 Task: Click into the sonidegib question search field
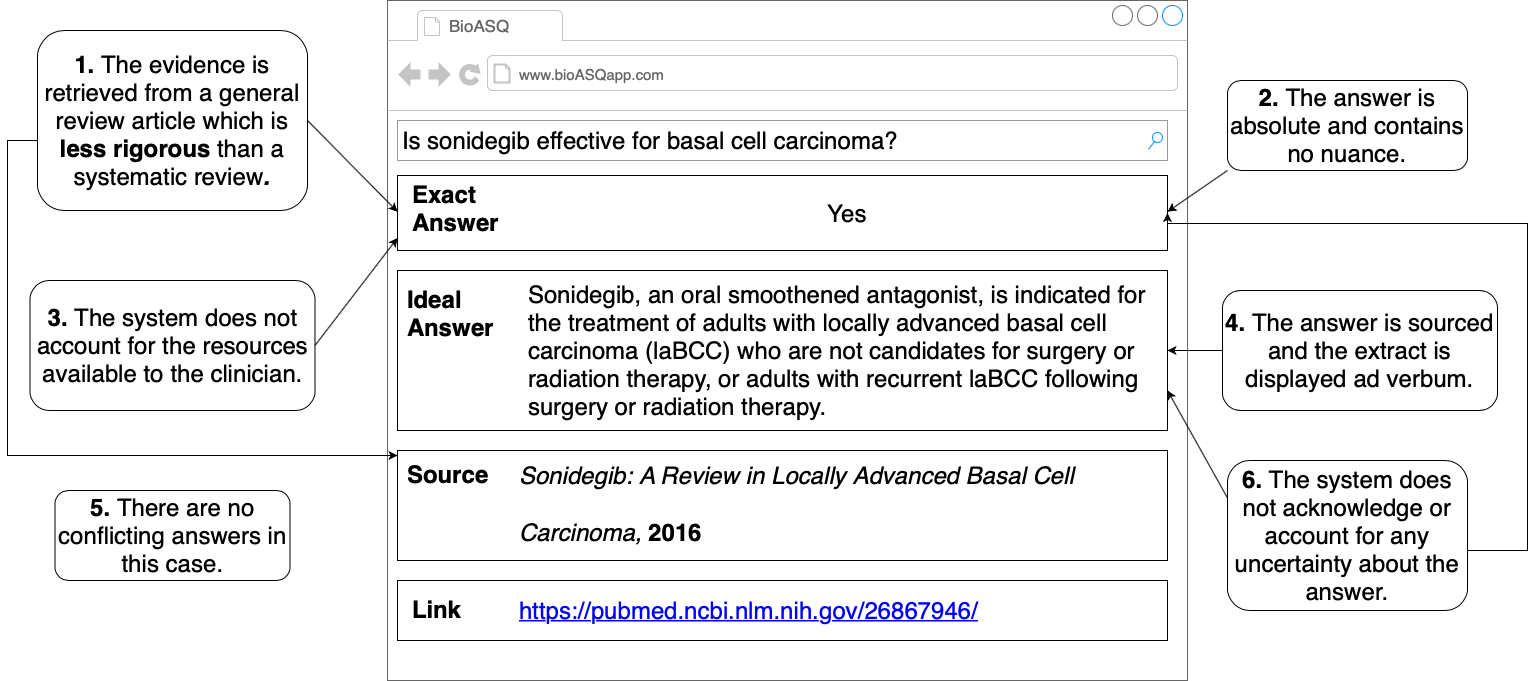[x=770, y=141]
